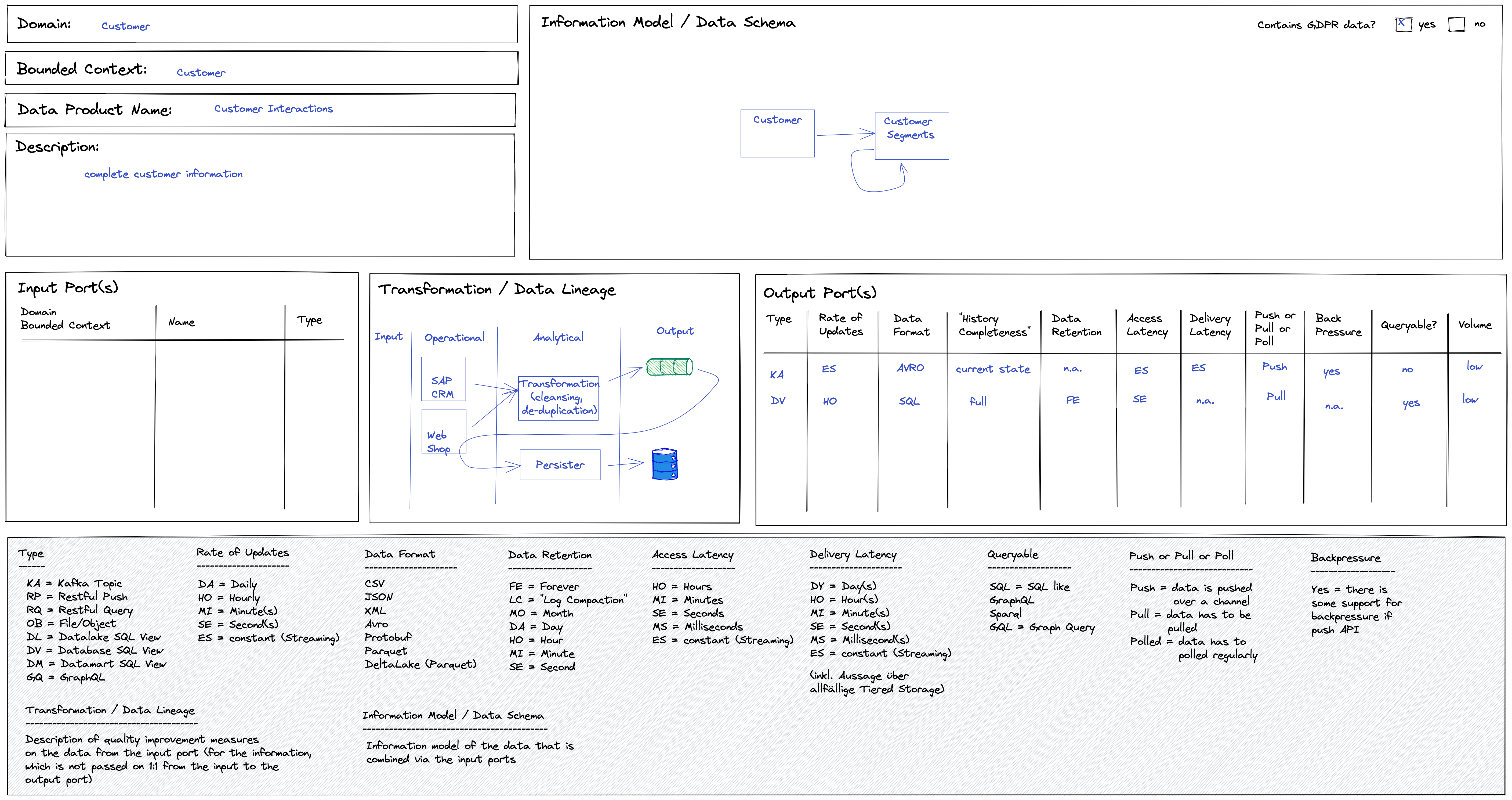Click the complete customer information description text
The height and width of the screenshot is (800, 1512).
pyautogui.click(x=163, y=174)
